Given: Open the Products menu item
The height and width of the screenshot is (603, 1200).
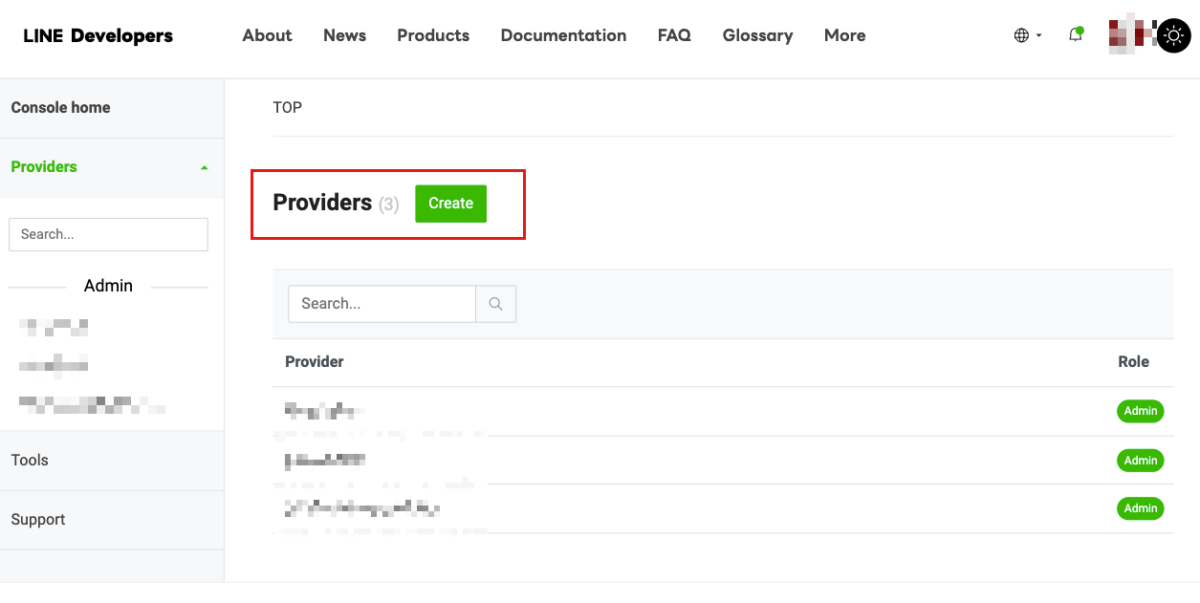Looking at the screenshot, I should (433, 35).
